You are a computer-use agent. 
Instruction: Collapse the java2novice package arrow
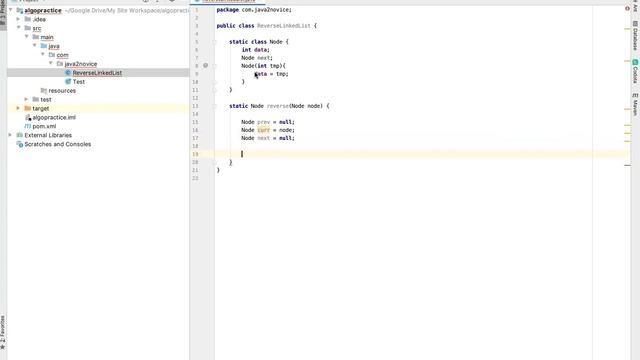pyautogui.click(x=51, y=63)
